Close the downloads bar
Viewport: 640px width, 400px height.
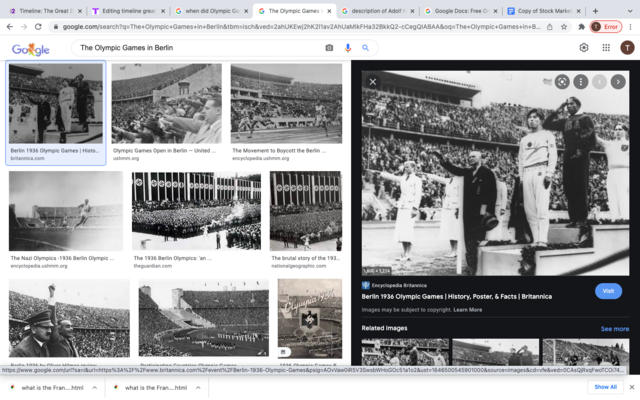coord(632,387)
